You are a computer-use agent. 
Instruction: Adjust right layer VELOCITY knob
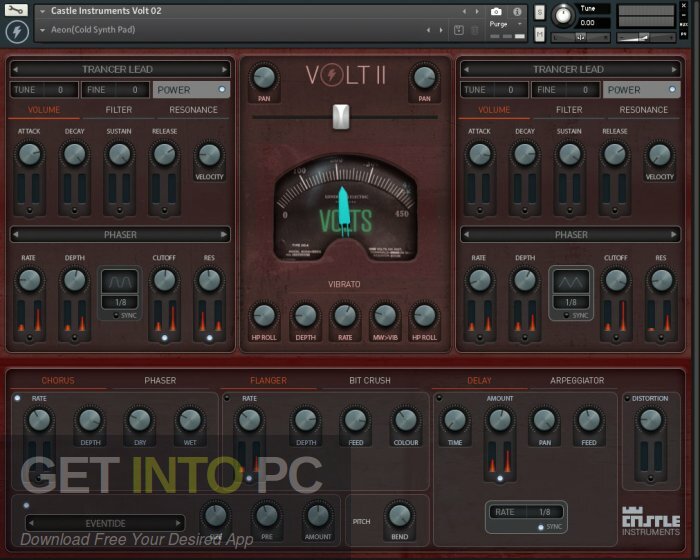[x=659, y=155]
